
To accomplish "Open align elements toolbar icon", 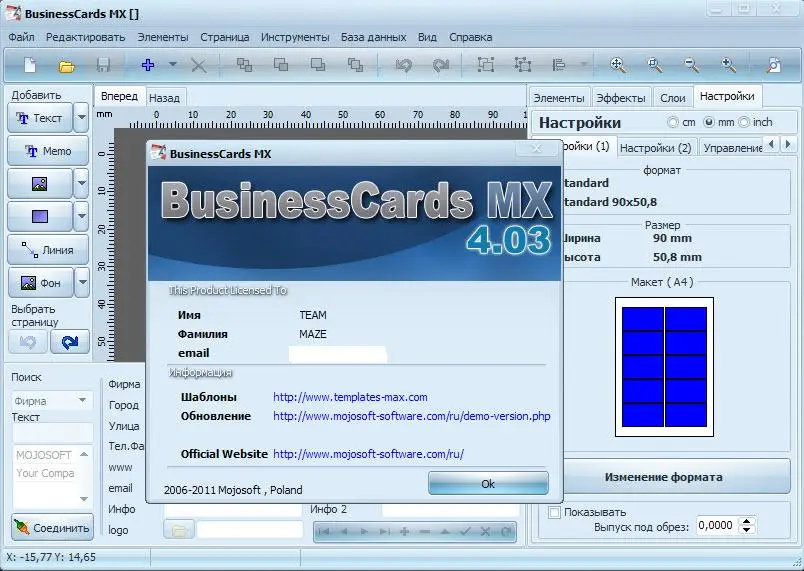I will [x=559, y=65].
